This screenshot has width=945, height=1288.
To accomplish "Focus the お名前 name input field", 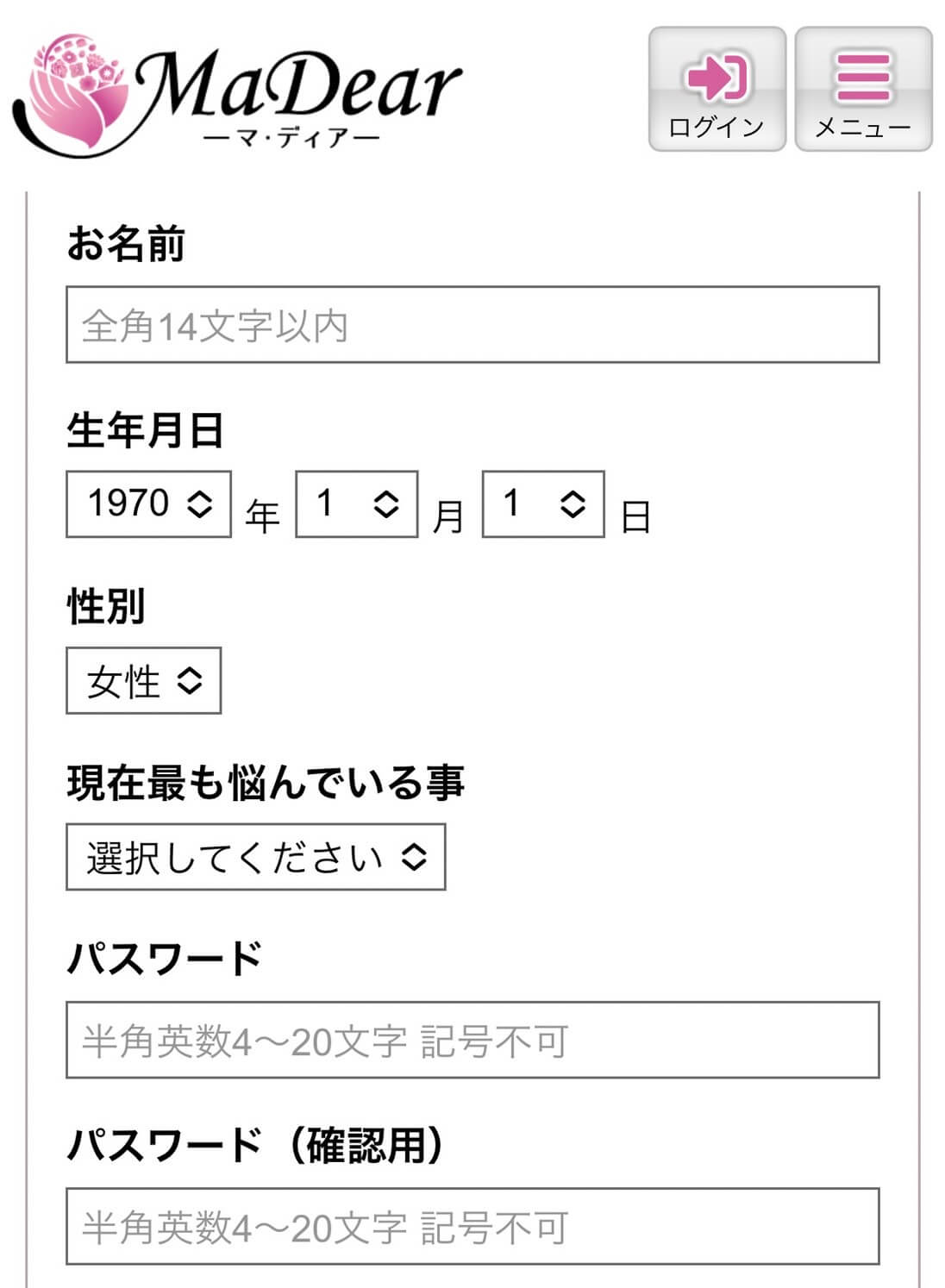I will click(x=472, y=325).
